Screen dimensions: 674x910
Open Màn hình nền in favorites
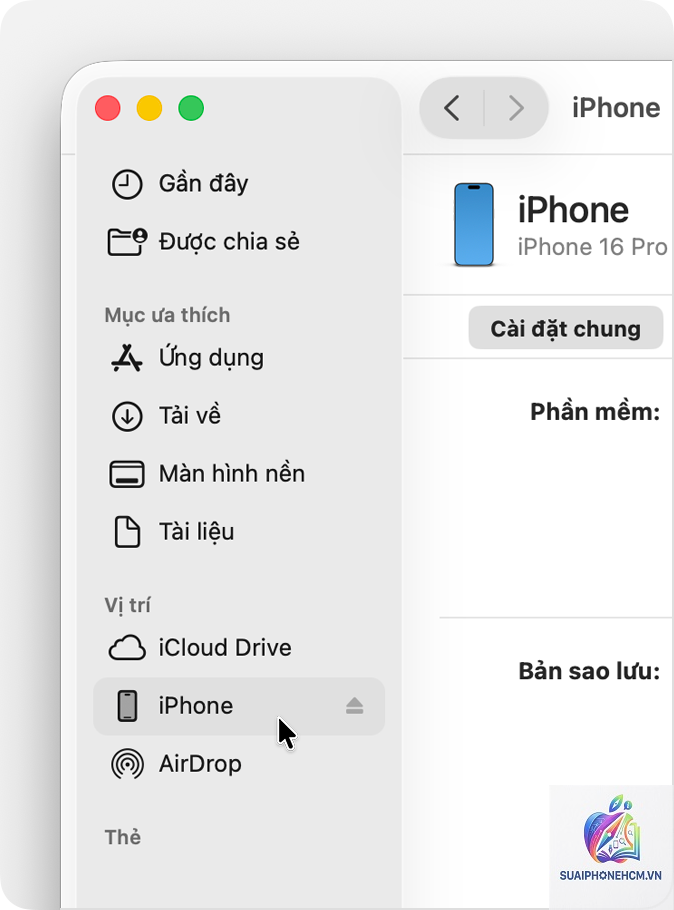[x=232, y=474]
